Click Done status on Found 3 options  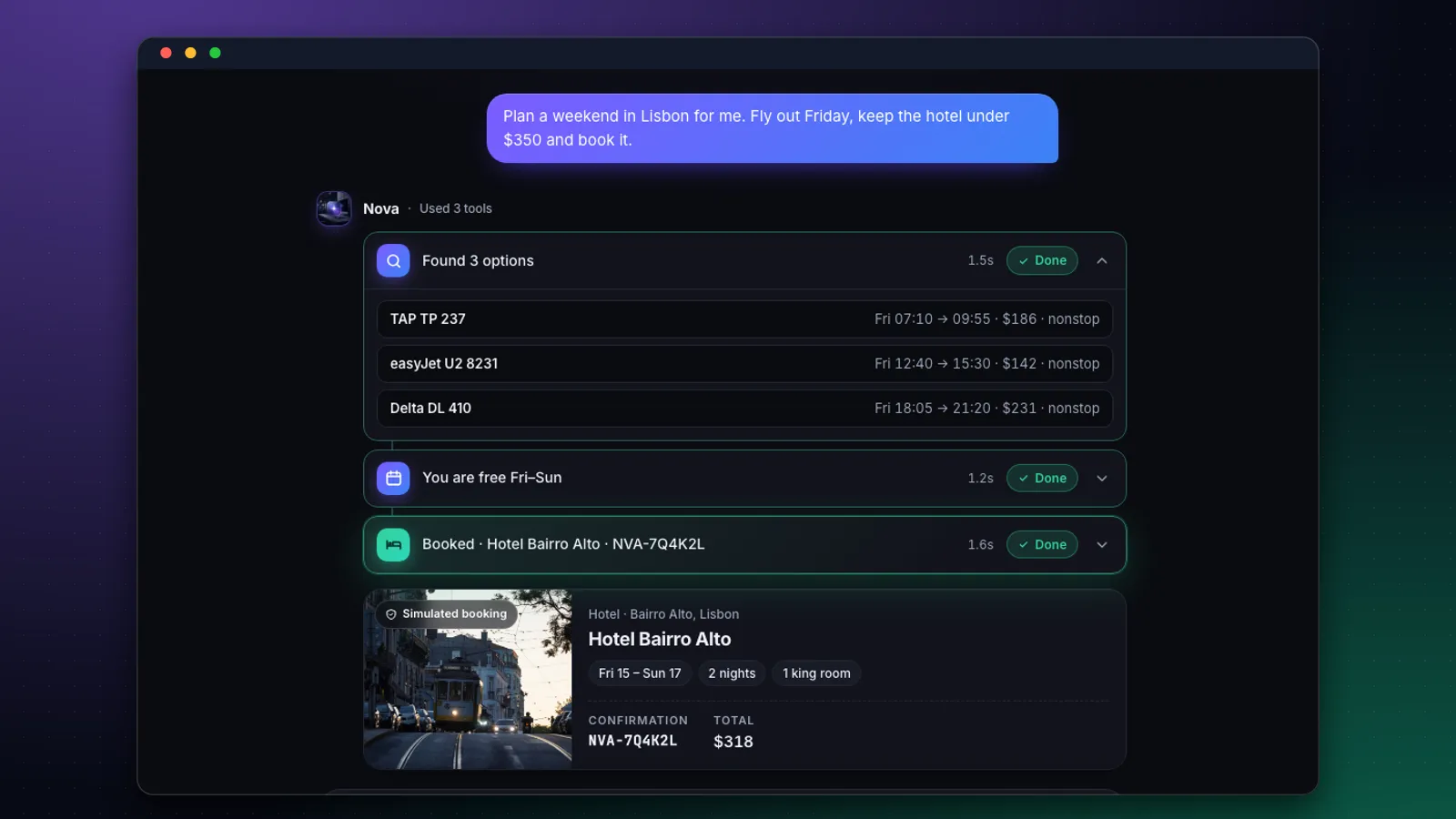tap(1042, 260)
